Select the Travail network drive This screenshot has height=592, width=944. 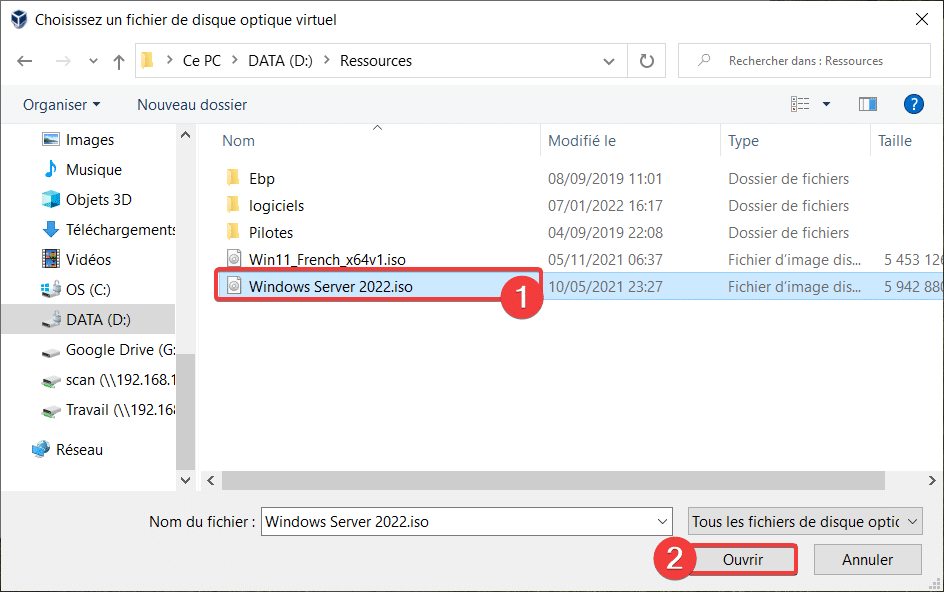pos(120,410)
